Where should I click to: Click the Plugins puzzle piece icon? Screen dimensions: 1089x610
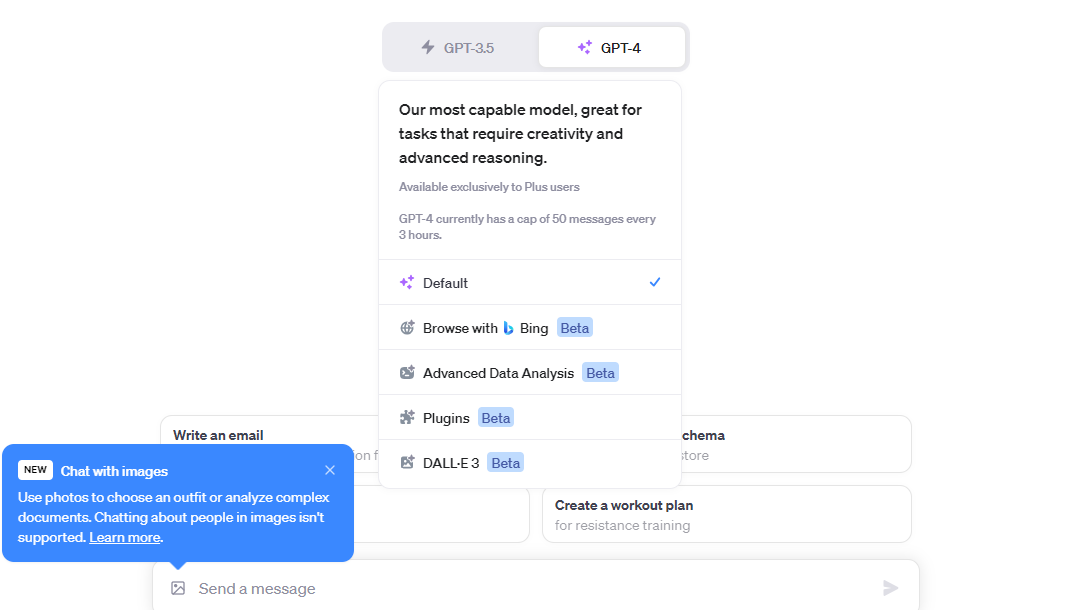407,418
